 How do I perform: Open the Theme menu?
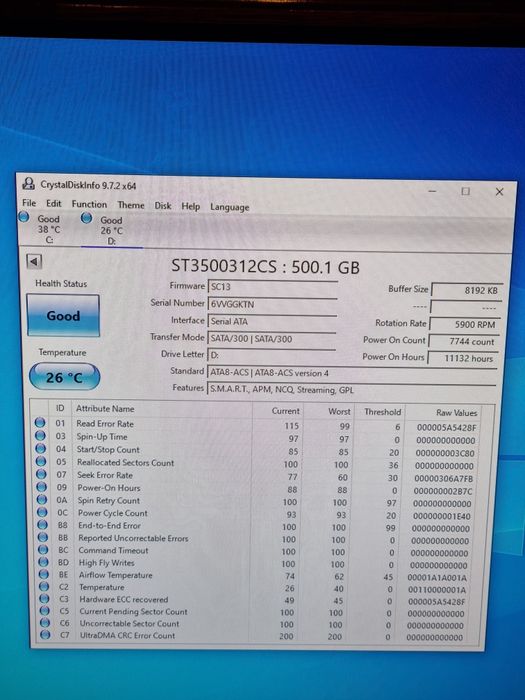pos(131,205)
